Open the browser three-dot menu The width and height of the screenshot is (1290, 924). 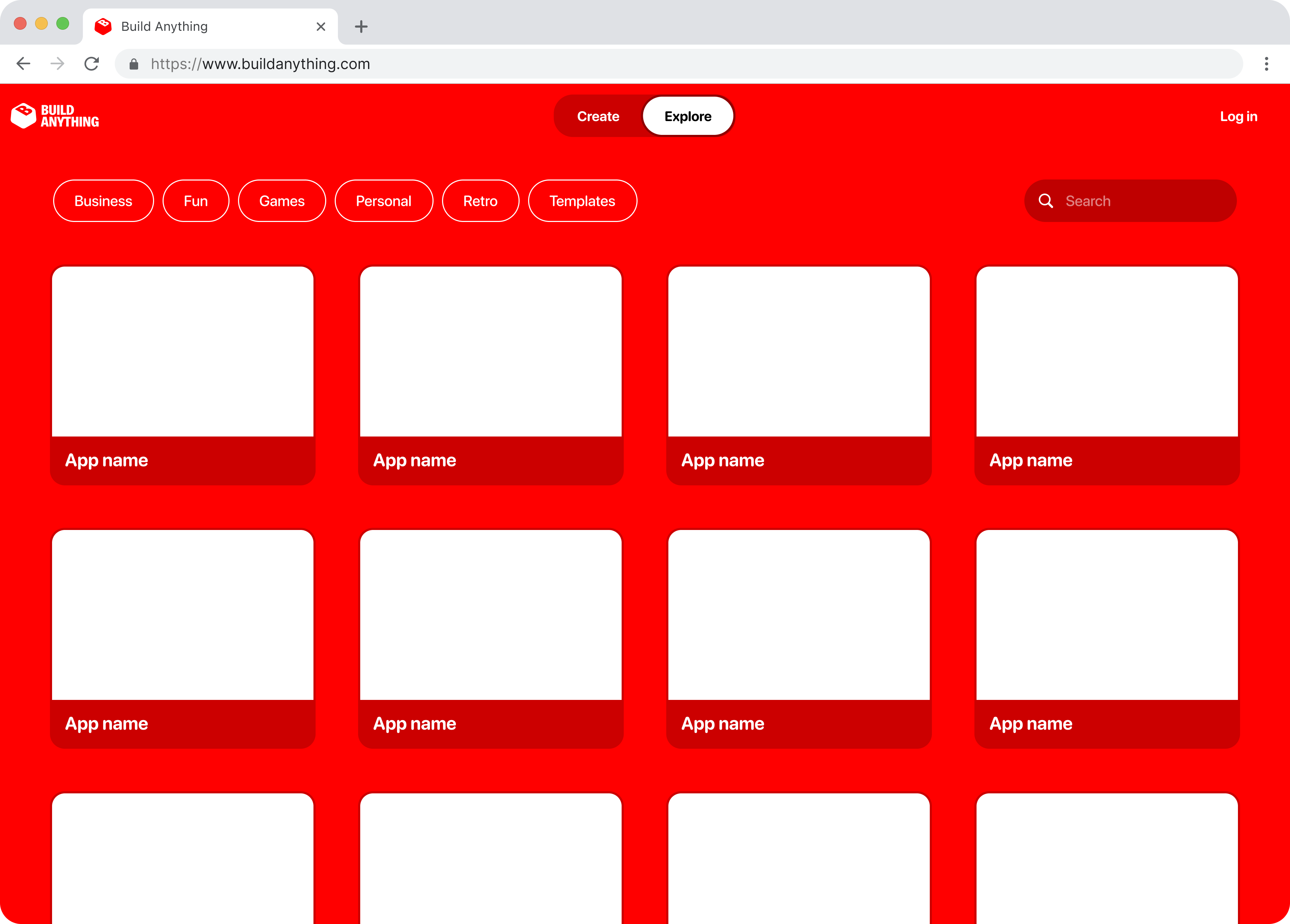pos(1266,64)
